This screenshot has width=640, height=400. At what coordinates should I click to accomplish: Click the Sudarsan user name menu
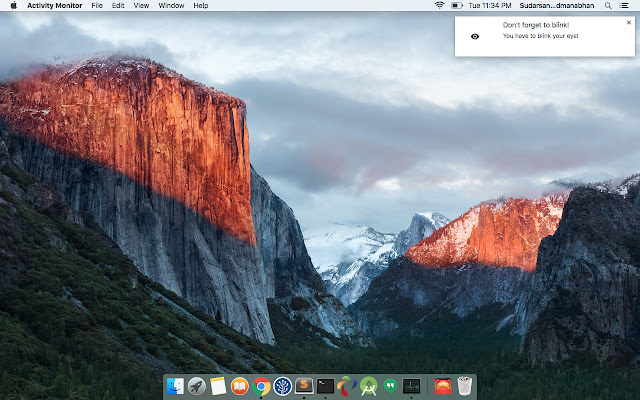click(557, 5)
